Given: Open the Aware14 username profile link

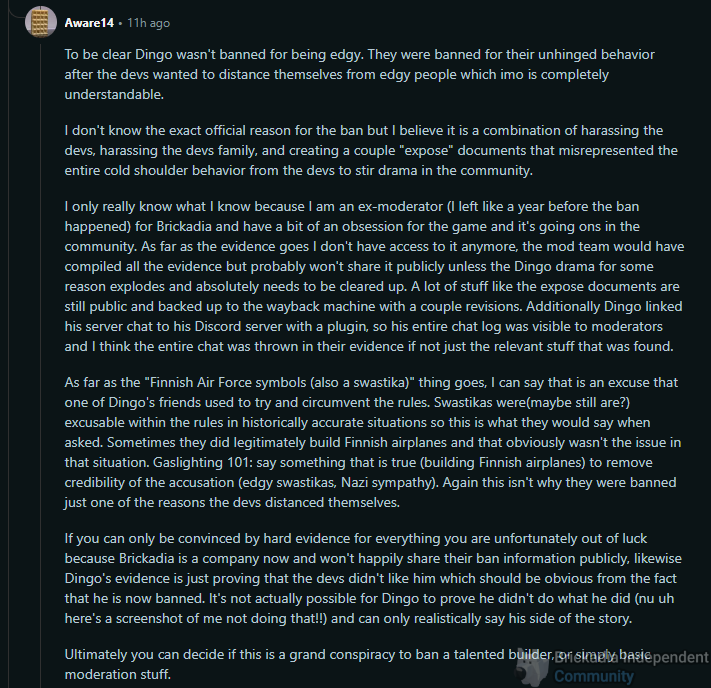Looking at the screenshot, I should click(x=89, y=23).
